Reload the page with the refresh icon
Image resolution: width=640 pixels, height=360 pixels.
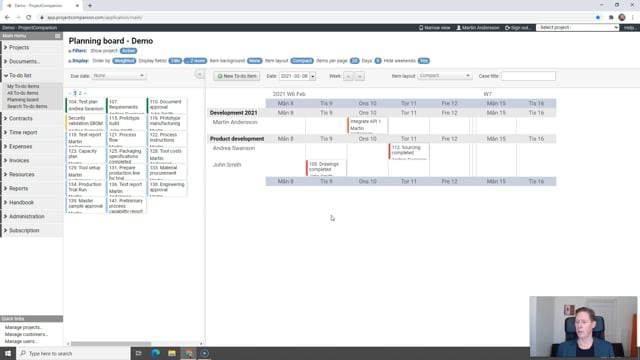29,18
